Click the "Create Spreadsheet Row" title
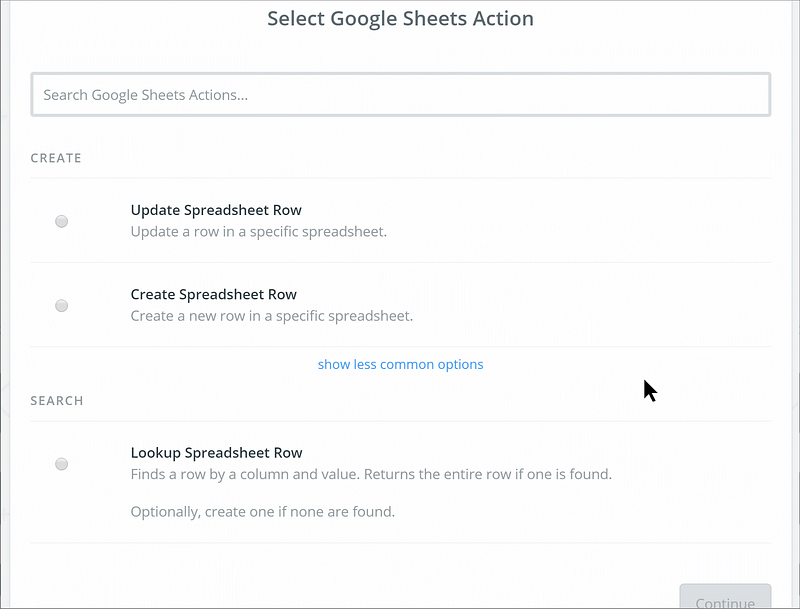Viewport: 800px width, 609px height. pyautogui.click(x=214, y=294)
